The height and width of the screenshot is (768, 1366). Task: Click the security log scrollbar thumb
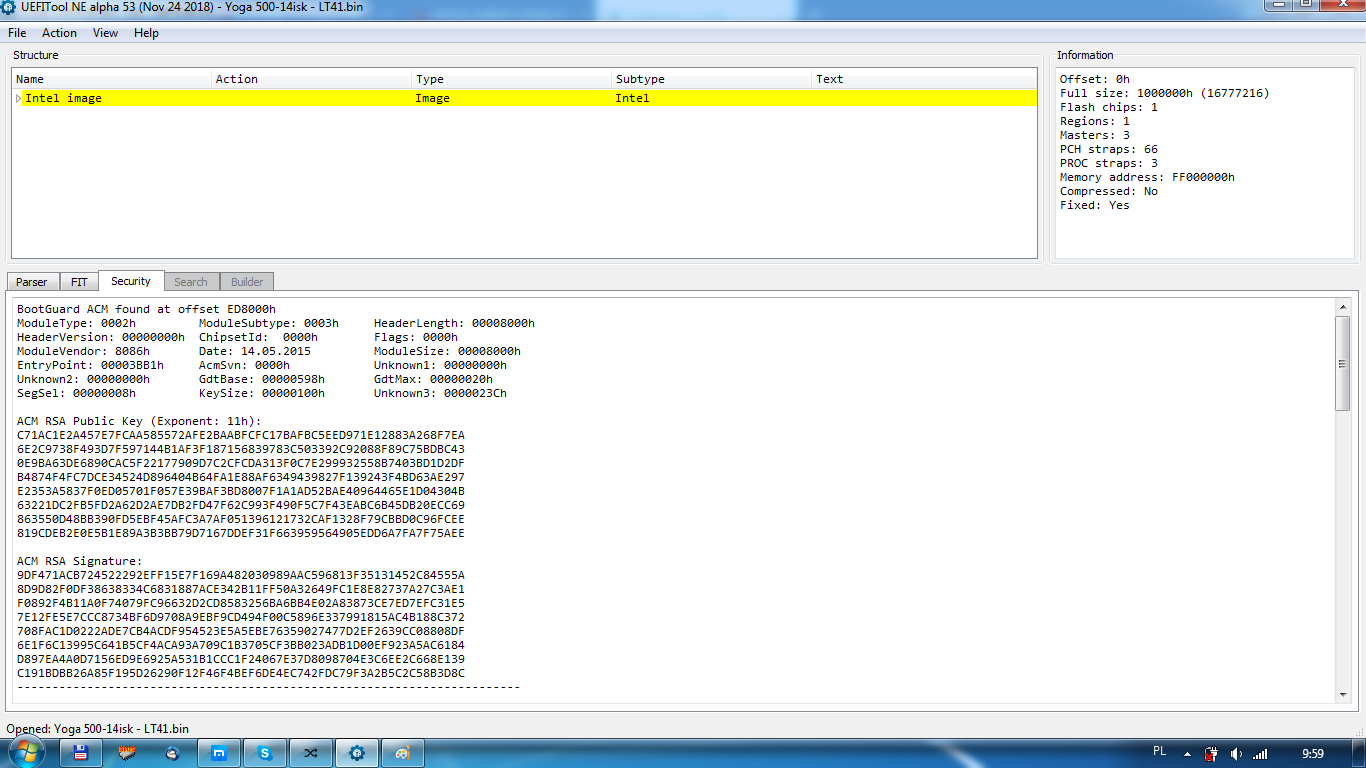pyautogui.click(x=1343, y=363)
